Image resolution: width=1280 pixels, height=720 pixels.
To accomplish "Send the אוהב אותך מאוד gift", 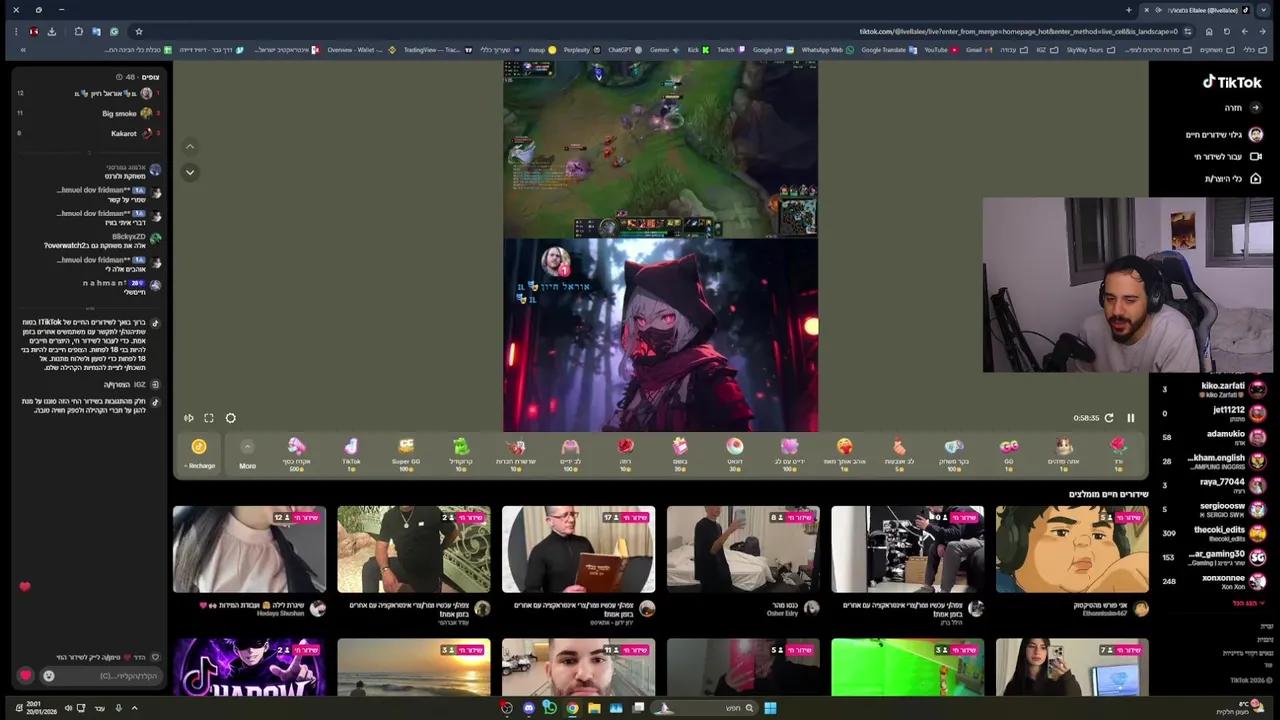I will (844, 454).
